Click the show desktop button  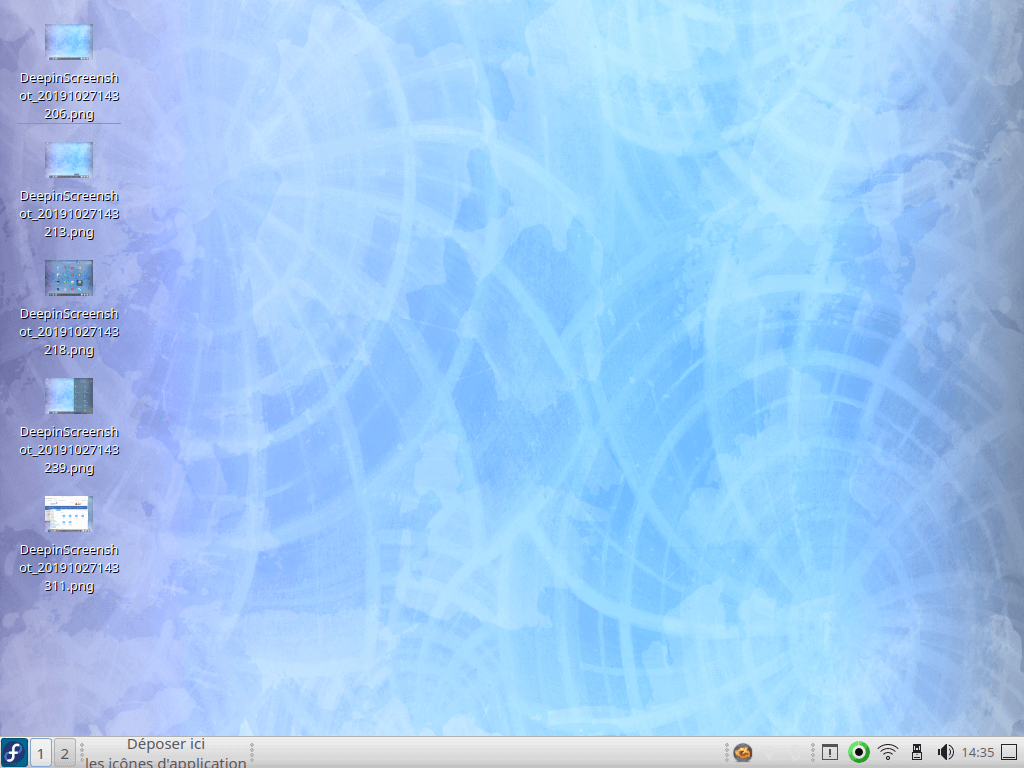point(1009,752)
